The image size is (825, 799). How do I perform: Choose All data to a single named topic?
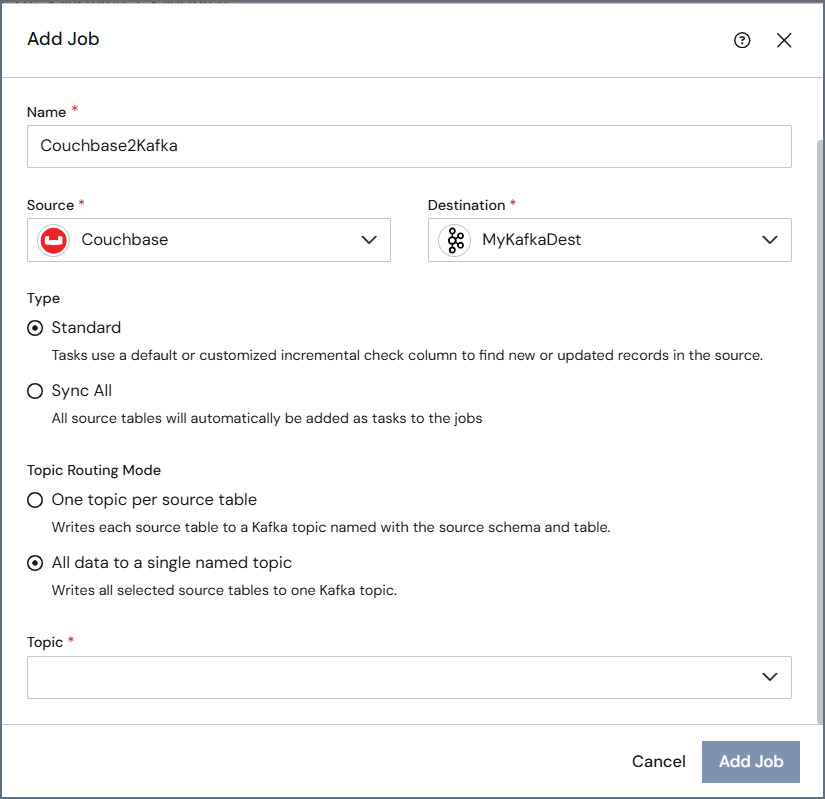coord(35,563)
